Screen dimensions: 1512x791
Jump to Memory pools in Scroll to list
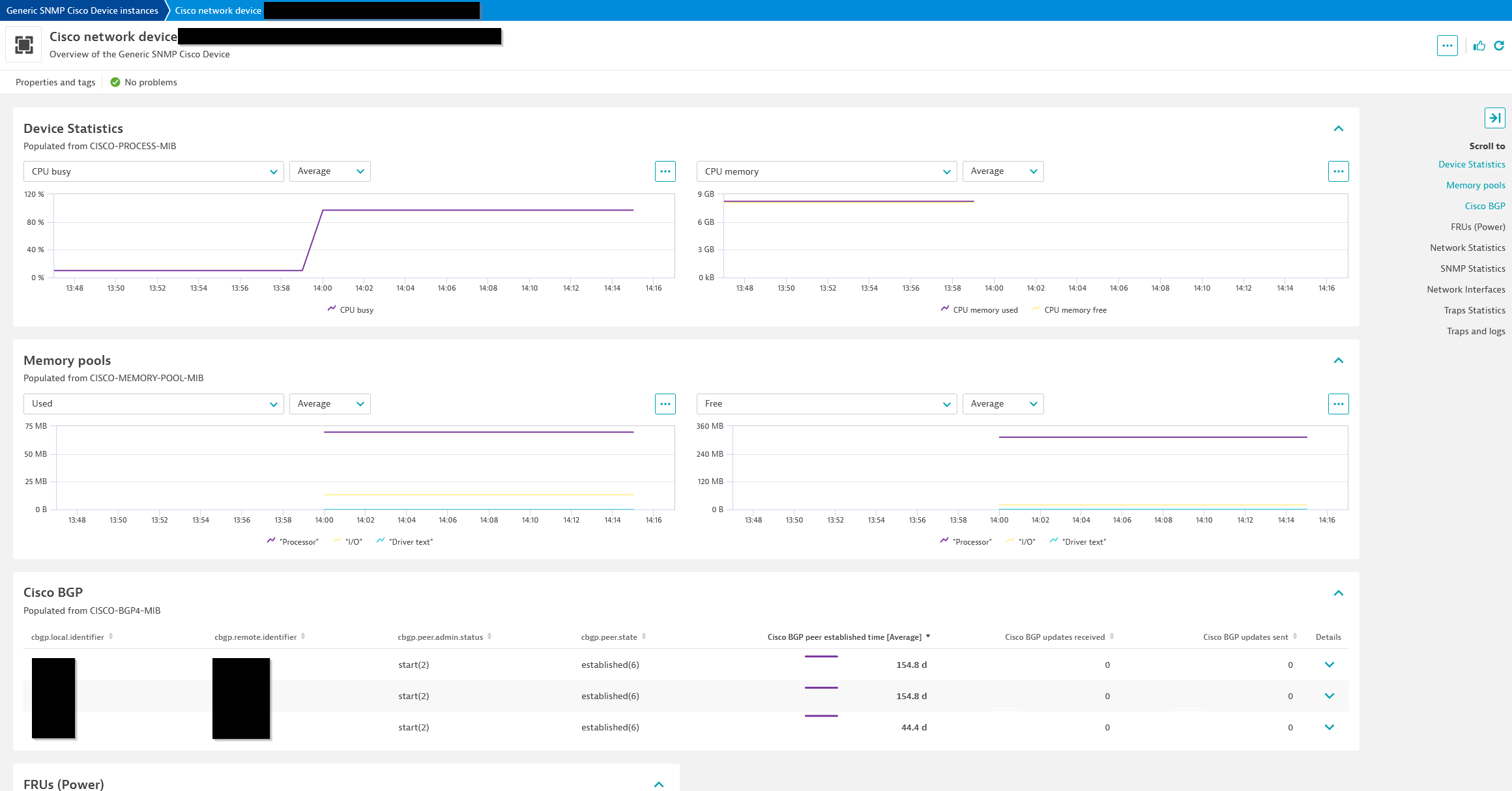1476,185
